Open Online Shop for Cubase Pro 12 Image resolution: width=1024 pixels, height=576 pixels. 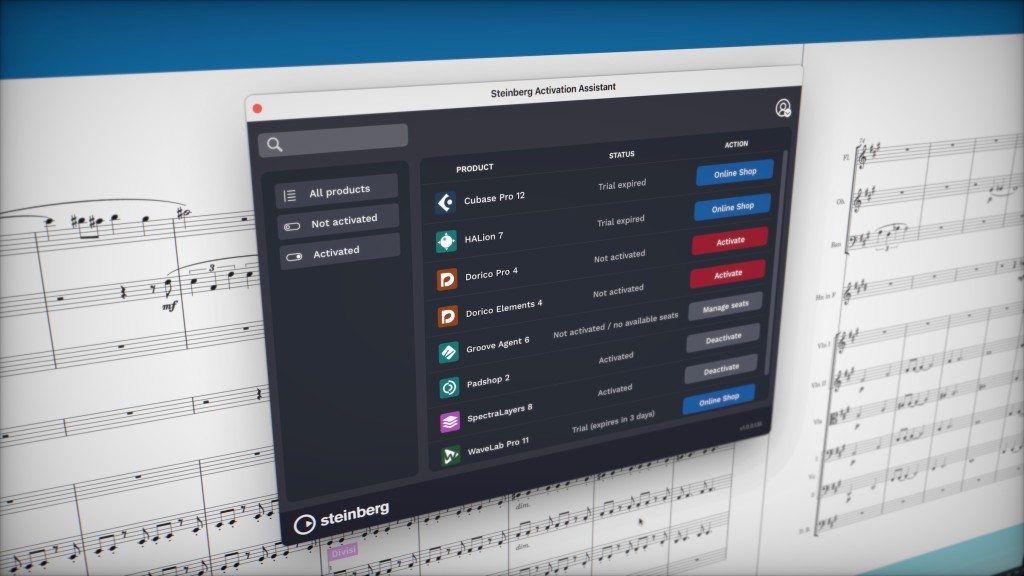[x=735, y=172]
